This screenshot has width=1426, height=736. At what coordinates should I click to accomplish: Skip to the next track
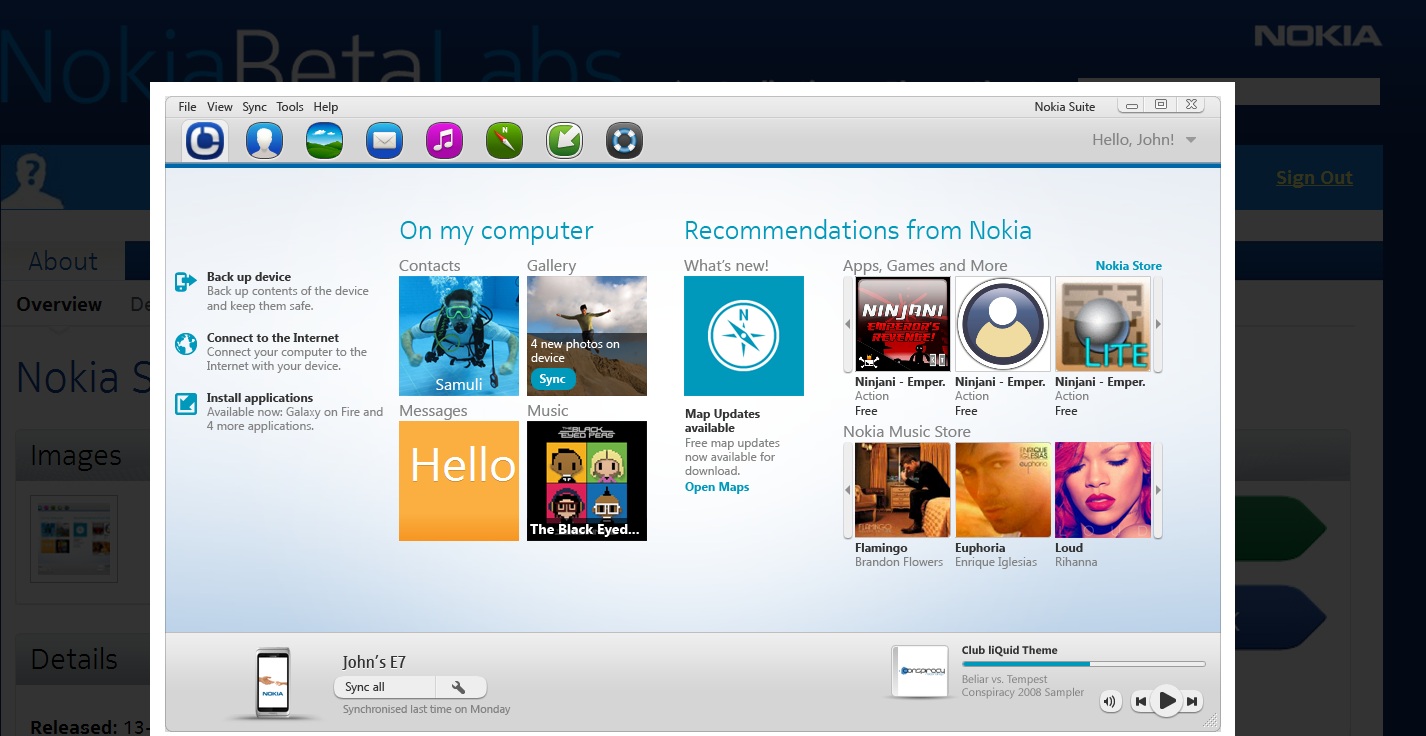1192,702
